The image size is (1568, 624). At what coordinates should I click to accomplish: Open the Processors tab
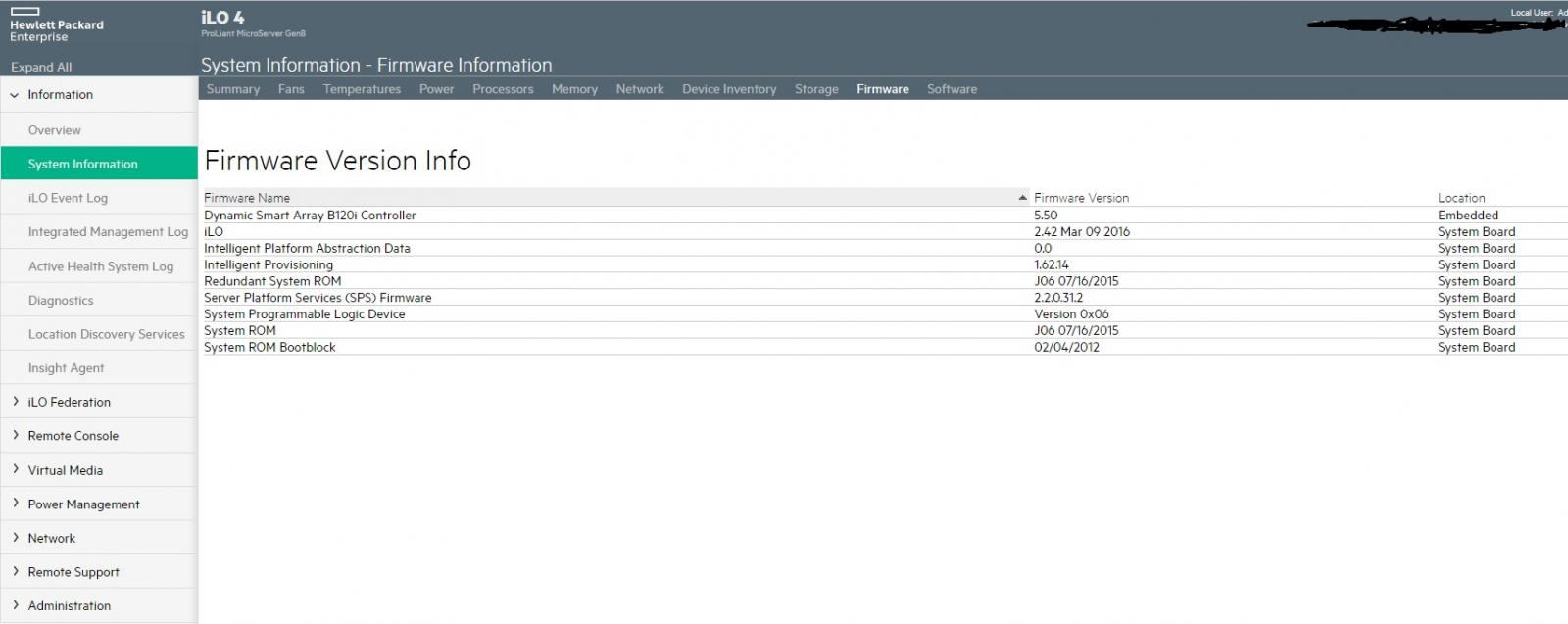(503, 89)
